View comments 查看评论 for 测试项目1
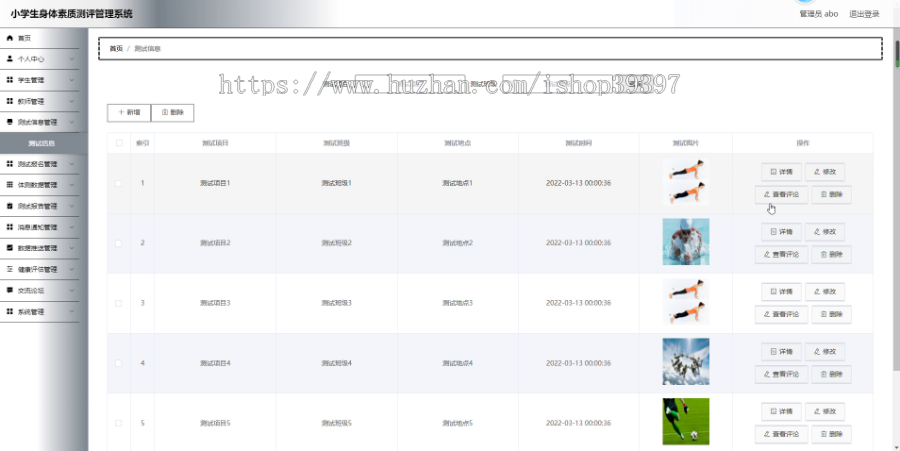Screen dimensions: 900x451 [x=781, y=195]
